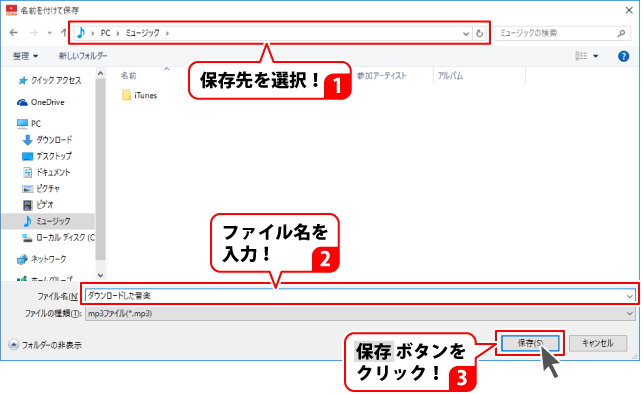Click the キャンセル button
This screenshot has height=394, width=642.
(x=597, y=343)
